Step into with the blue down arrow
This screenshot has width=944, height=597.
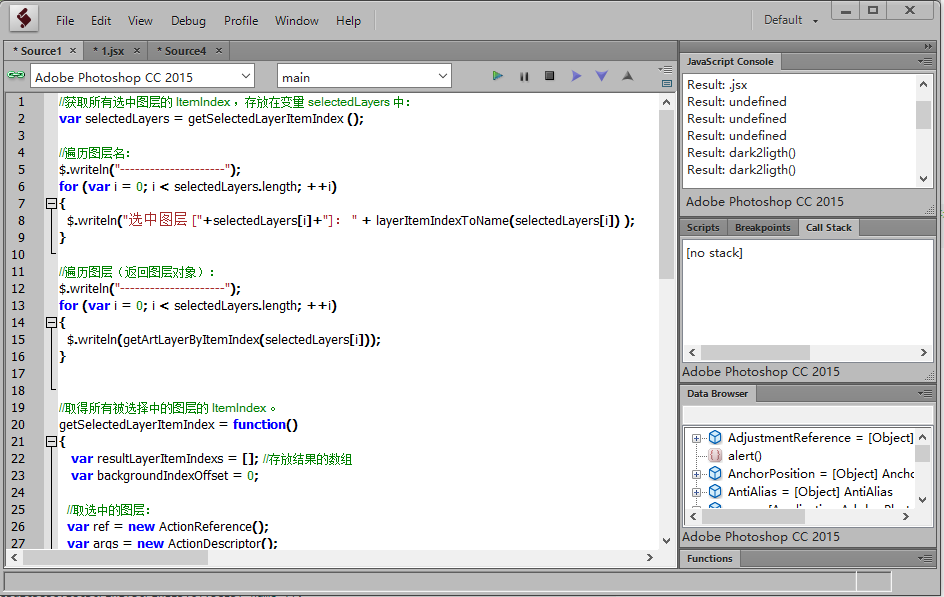pyautogui.click(x=601, y=76)
